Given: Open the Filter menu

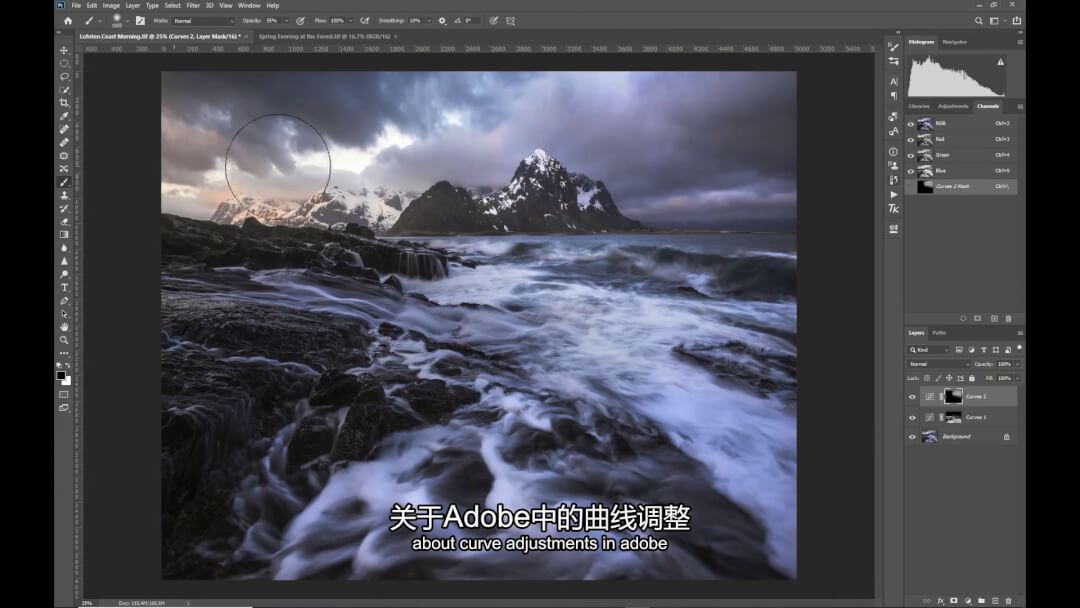Looking at the screenshot, I should coord(193,6).
